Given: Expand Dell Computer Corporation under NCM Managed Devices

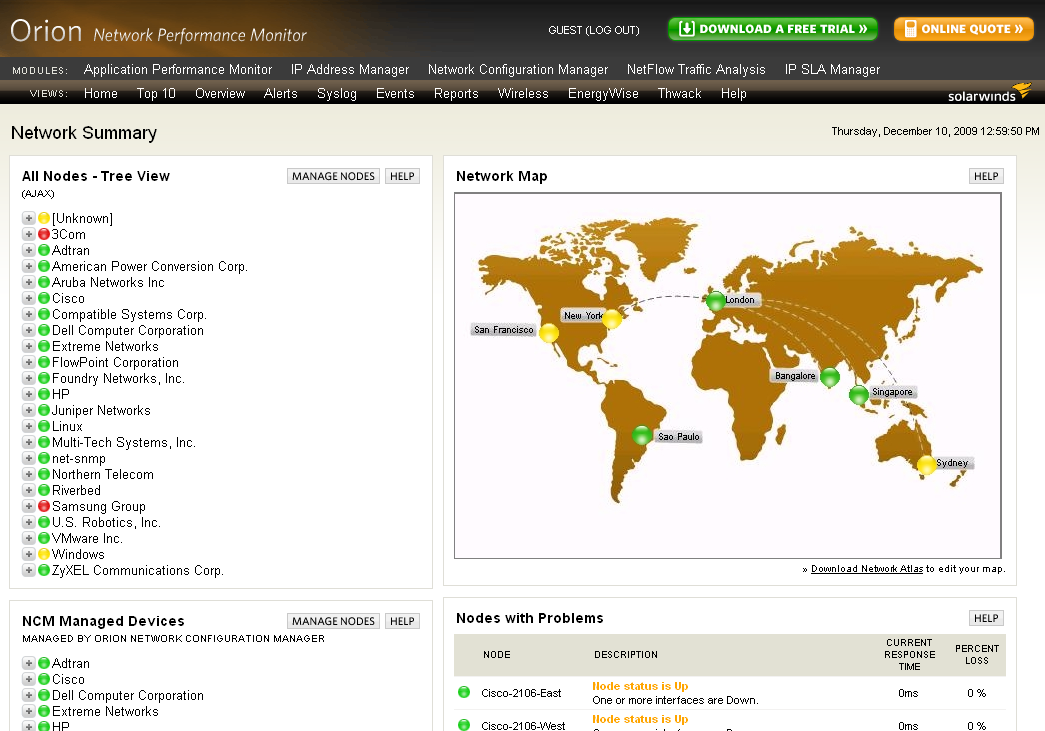Looking at the screenshot, I should [x=29, y=695].
